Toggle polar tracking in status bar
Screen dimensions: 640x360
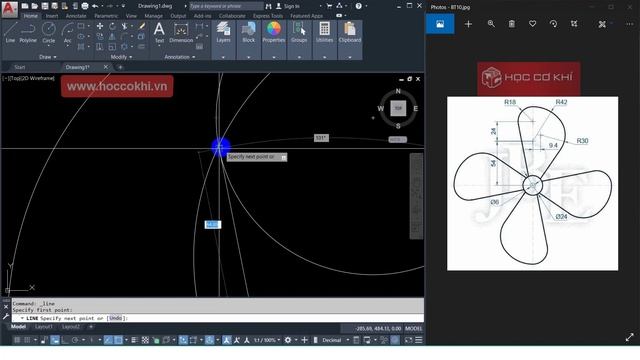point(75,340)
